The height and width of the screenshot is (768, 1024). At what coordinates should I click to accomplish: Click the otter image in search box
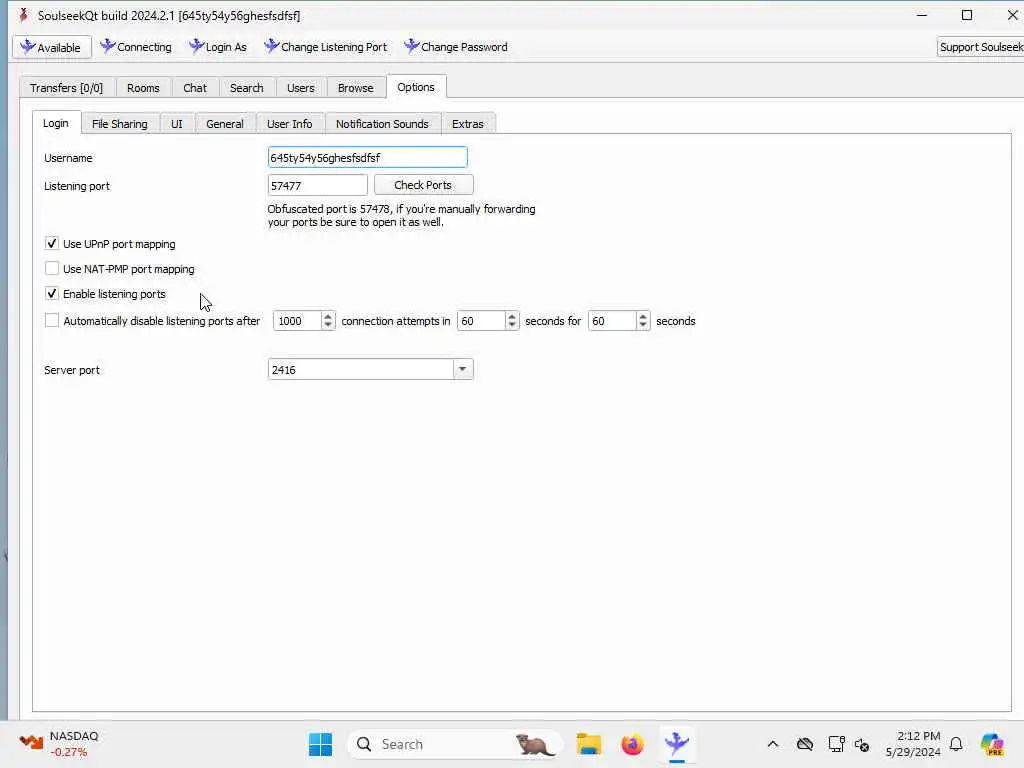[534, 744]
